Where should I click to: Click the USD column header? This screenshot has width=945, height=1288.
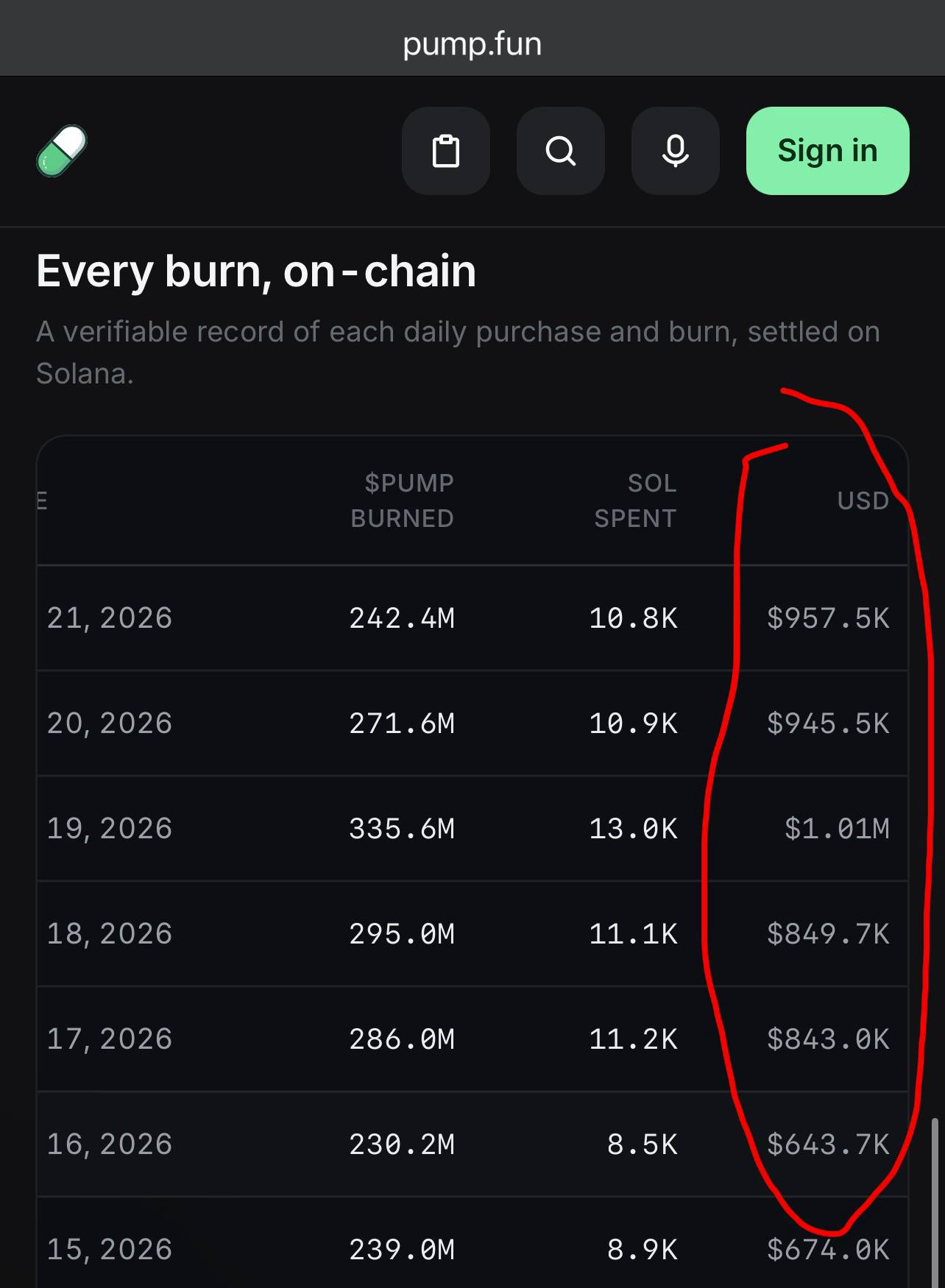(x=863, y=500)
